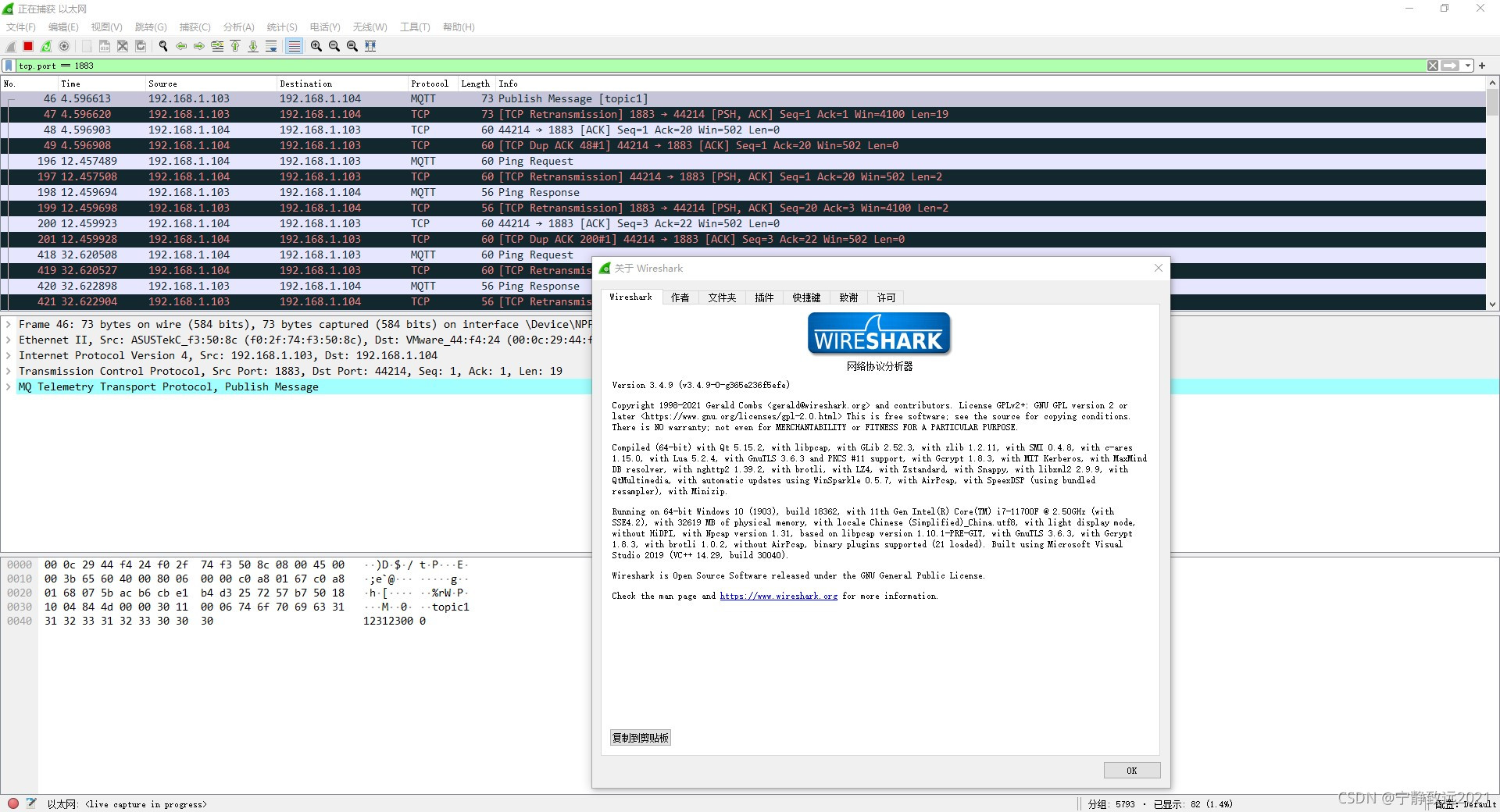Image resolution: width=1500 pixels, height=812 pixels.
Task: Click OK in the About Wireshark dialog
Action: pyautogui.click(x=1132, y=771)
